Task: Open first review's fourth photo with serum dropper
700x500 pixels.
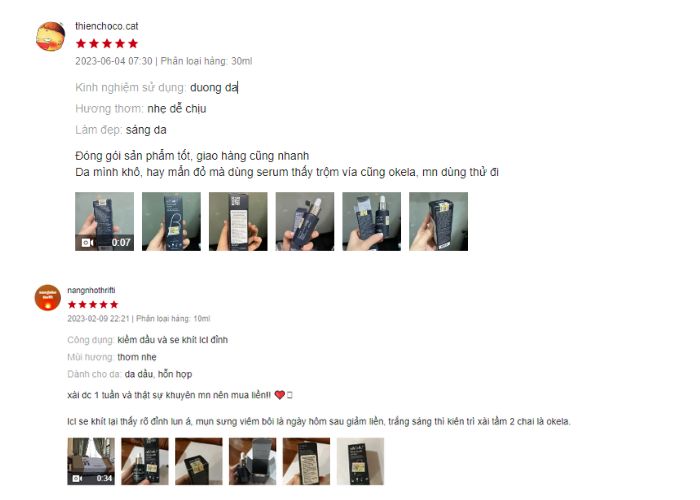Action: point(305,221)
